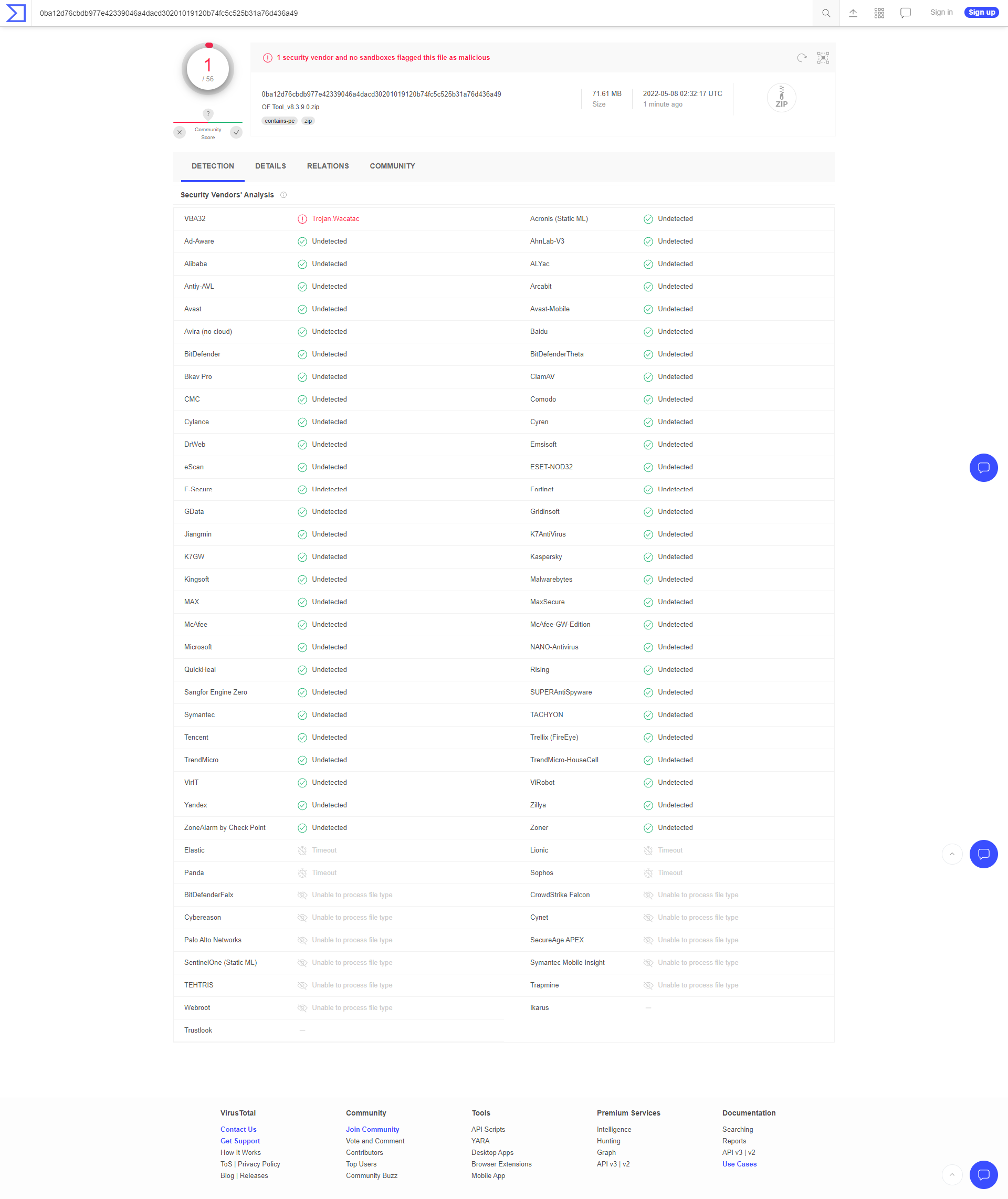Switch to the DETAILS tab
This screenshot has width=1008, height=1199.
pos(270,166)
